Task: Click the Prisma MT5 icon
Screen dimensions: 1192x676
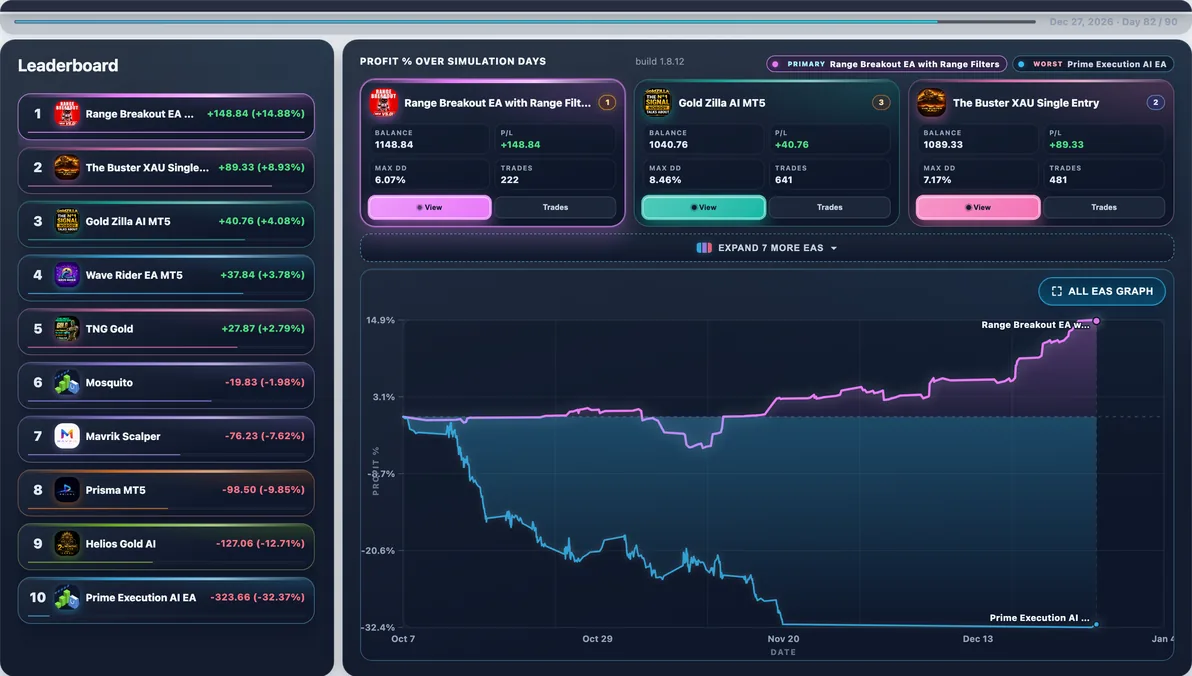Action: (67, 490)
